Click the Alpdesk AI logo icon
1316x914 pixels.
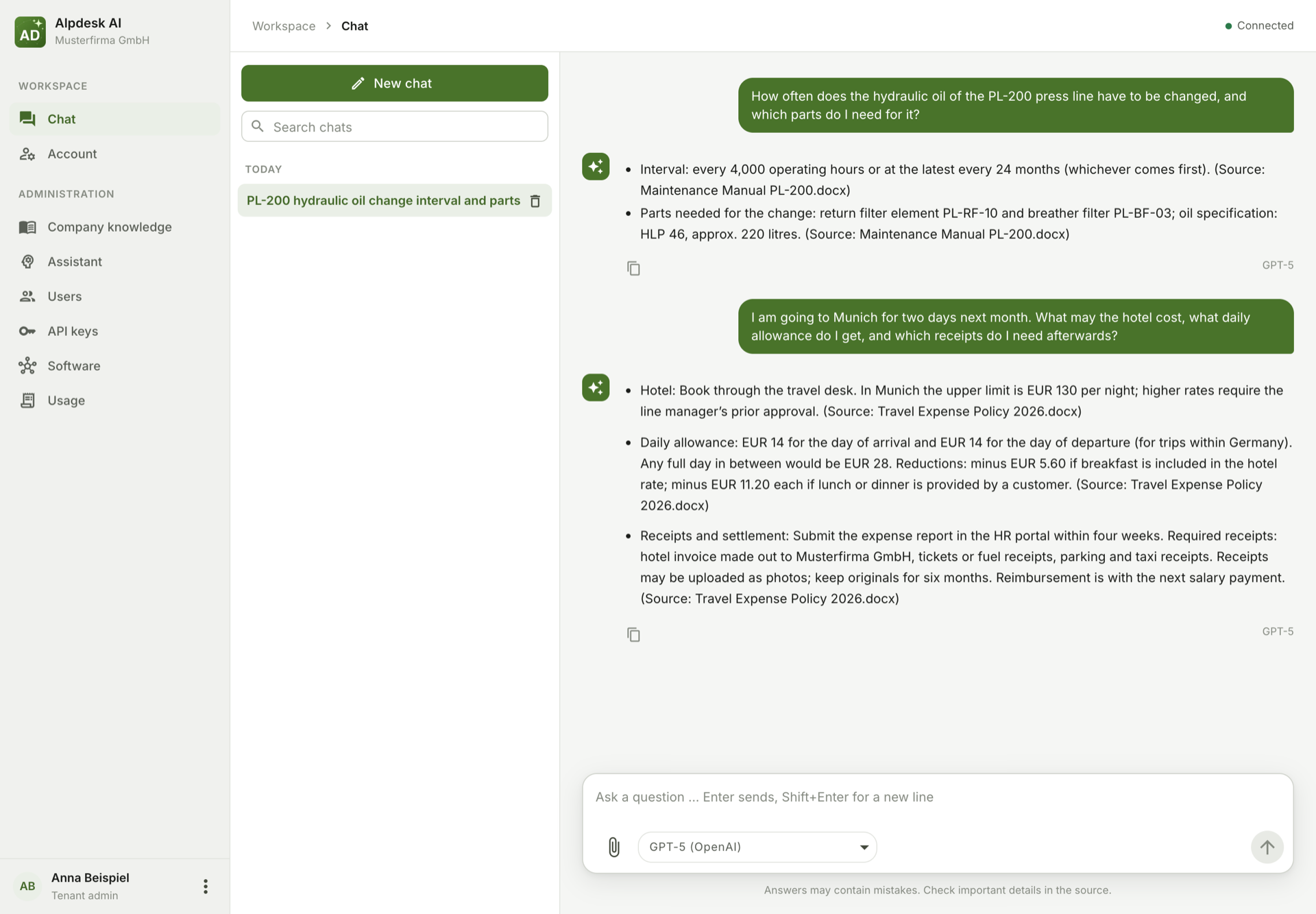tap(30, 32)
